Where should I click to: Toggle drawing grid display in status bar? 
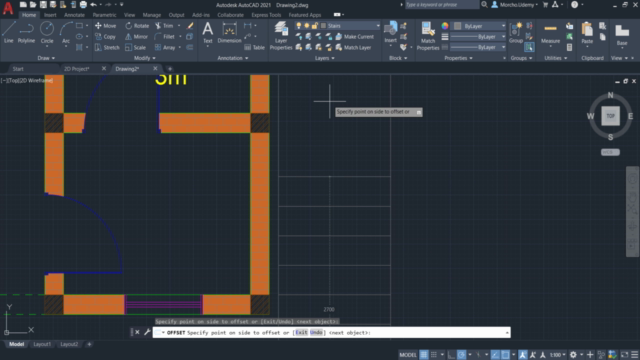point(424,355)
